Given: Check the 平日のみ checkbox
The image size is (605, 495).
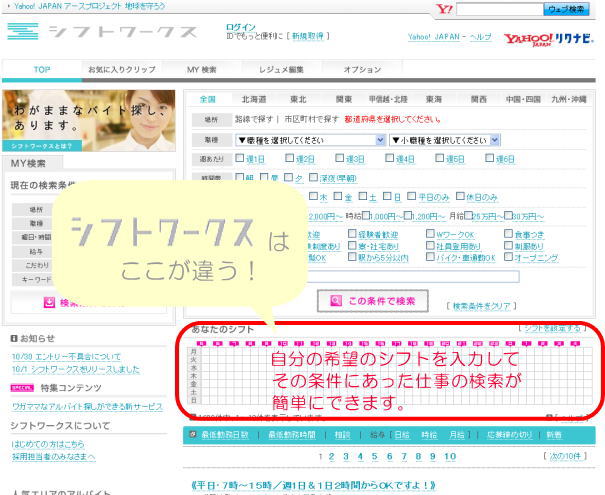Looking at the screenshot, I should click(412, 196).
